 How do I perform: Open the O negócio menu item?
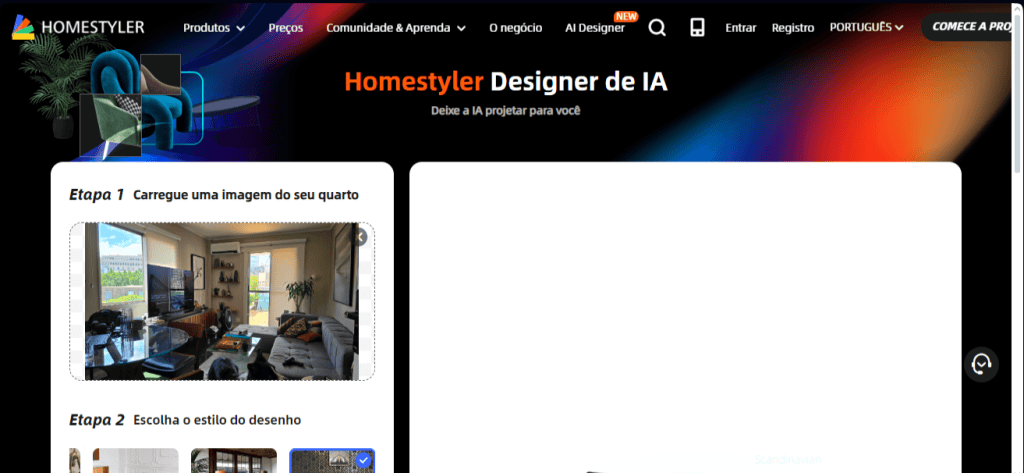(x=515, y=28)
